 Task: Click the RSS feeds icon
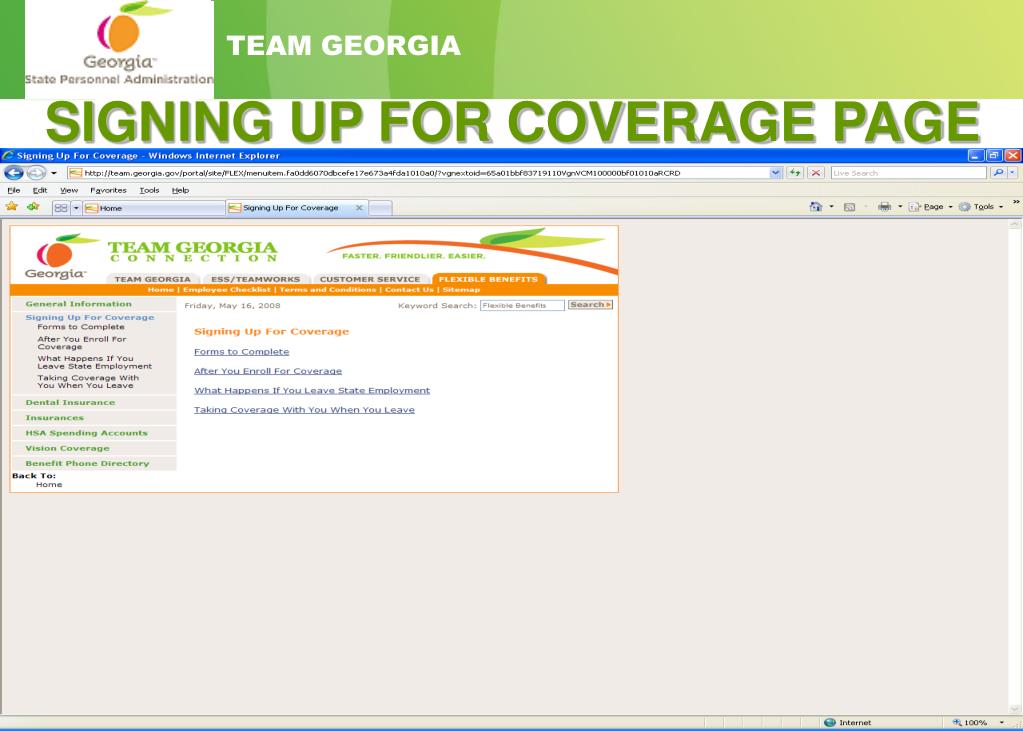849,207
